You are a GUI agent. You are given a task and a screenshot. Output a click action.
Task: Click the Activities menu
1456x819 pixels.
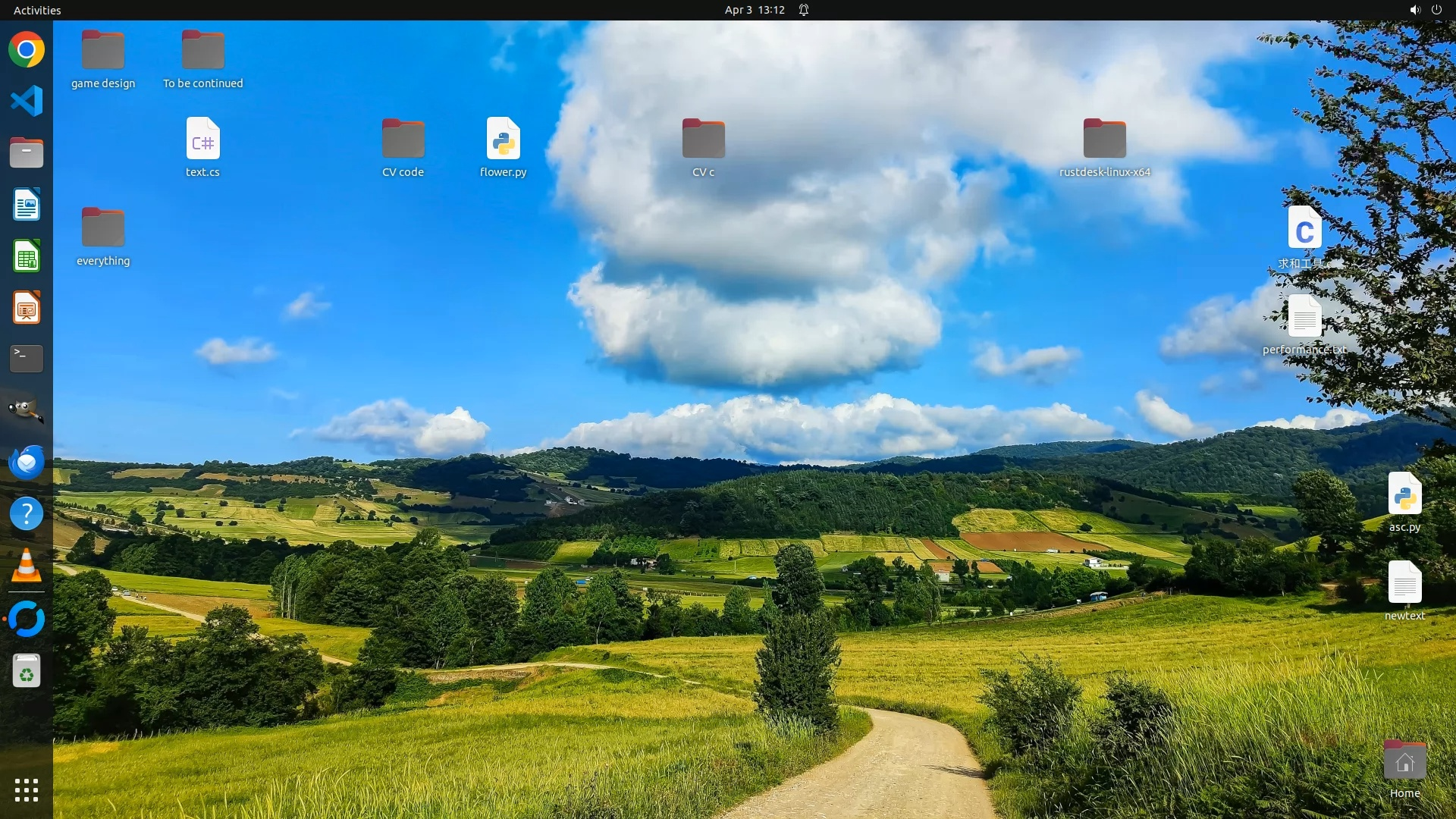[37, 10]
